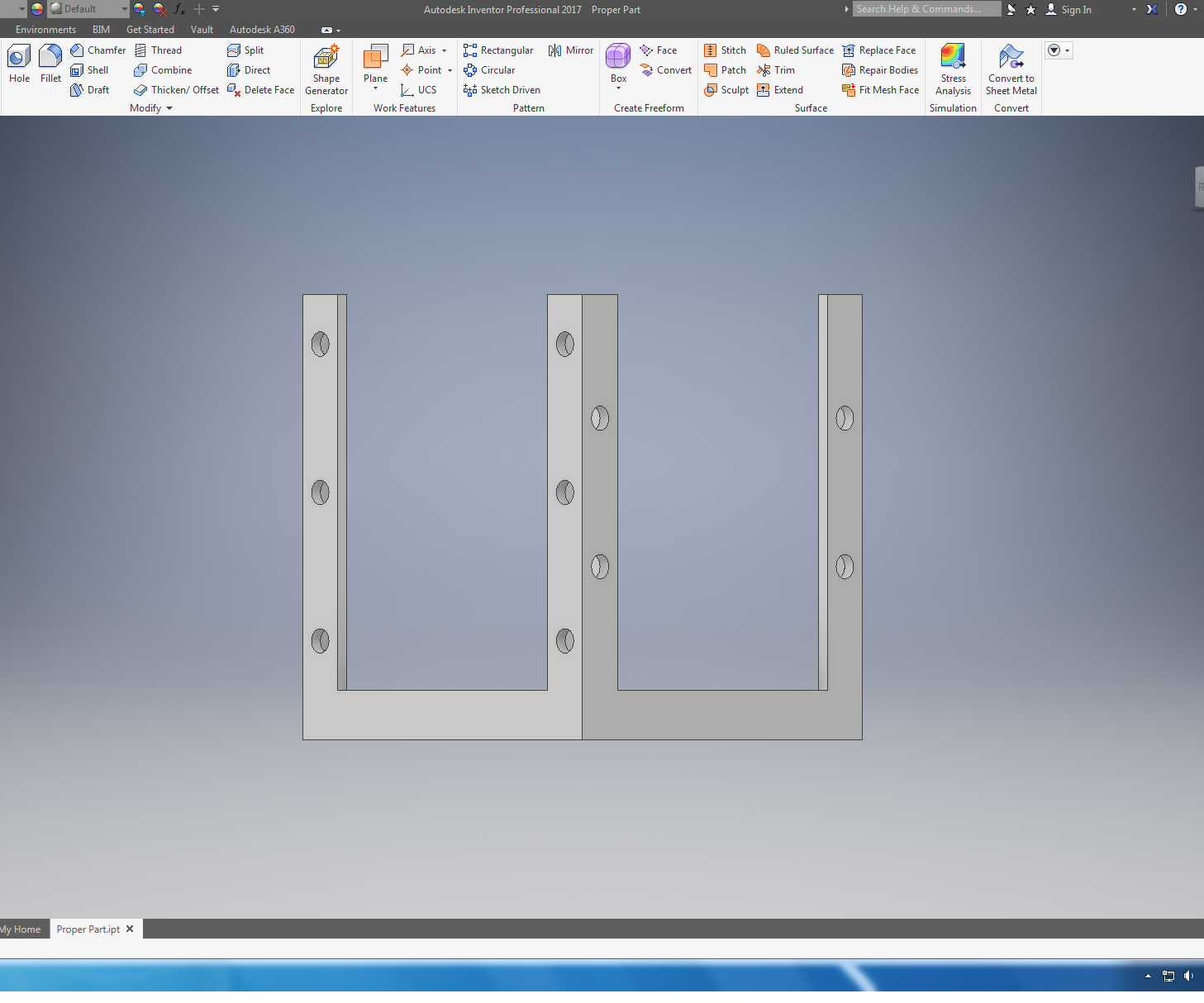Viewport: 1204px width, 1003px height.
Task: Open Stress Analysis simulation
Action: (953, 70)
